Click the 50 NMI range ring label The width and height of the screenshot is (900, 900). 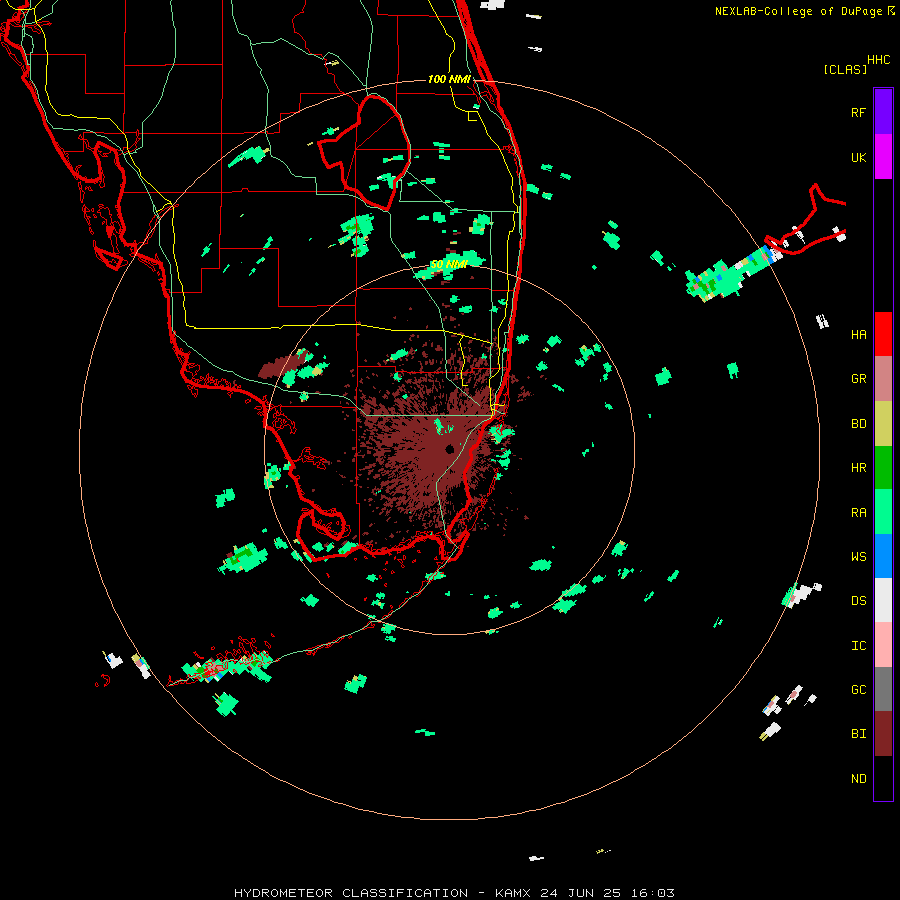click(x=449, y=264)
